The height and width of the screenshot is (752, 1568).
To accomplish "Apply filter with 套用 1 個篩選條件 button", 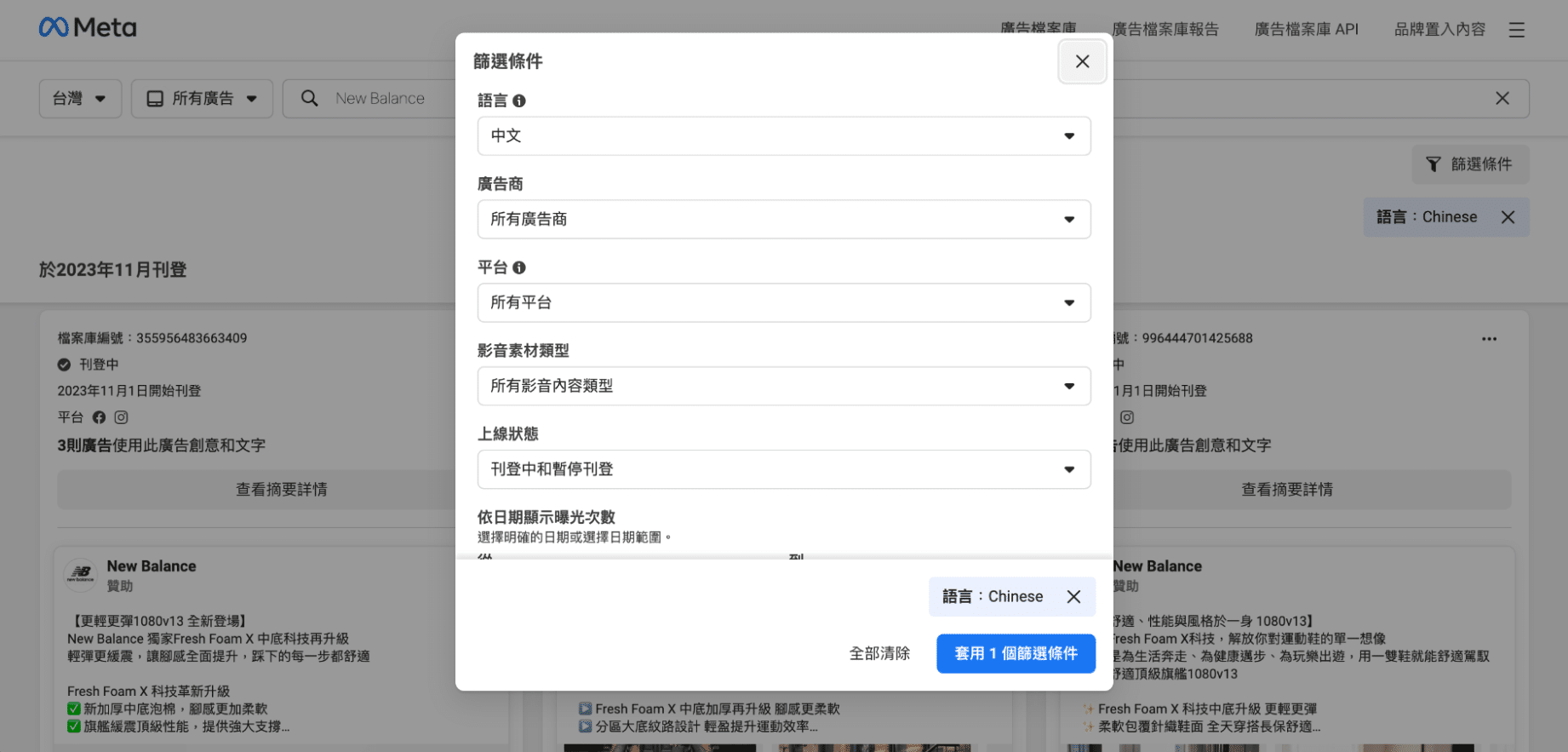I will point(1016,653).
